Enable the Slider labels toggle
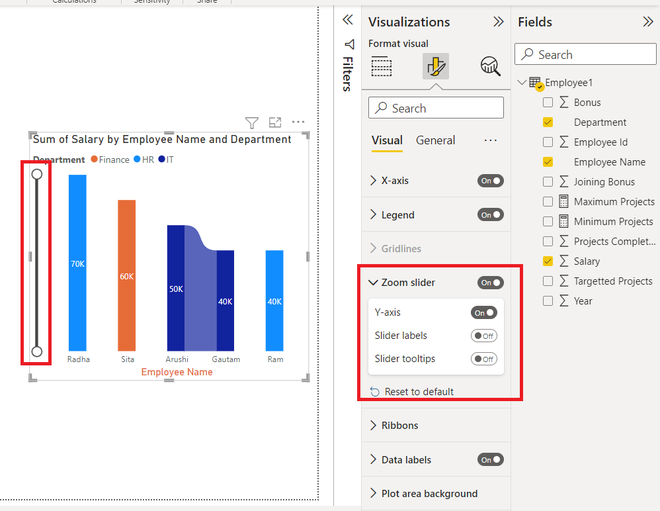Viewport: 660px width, 511px height. pos(484,336)
